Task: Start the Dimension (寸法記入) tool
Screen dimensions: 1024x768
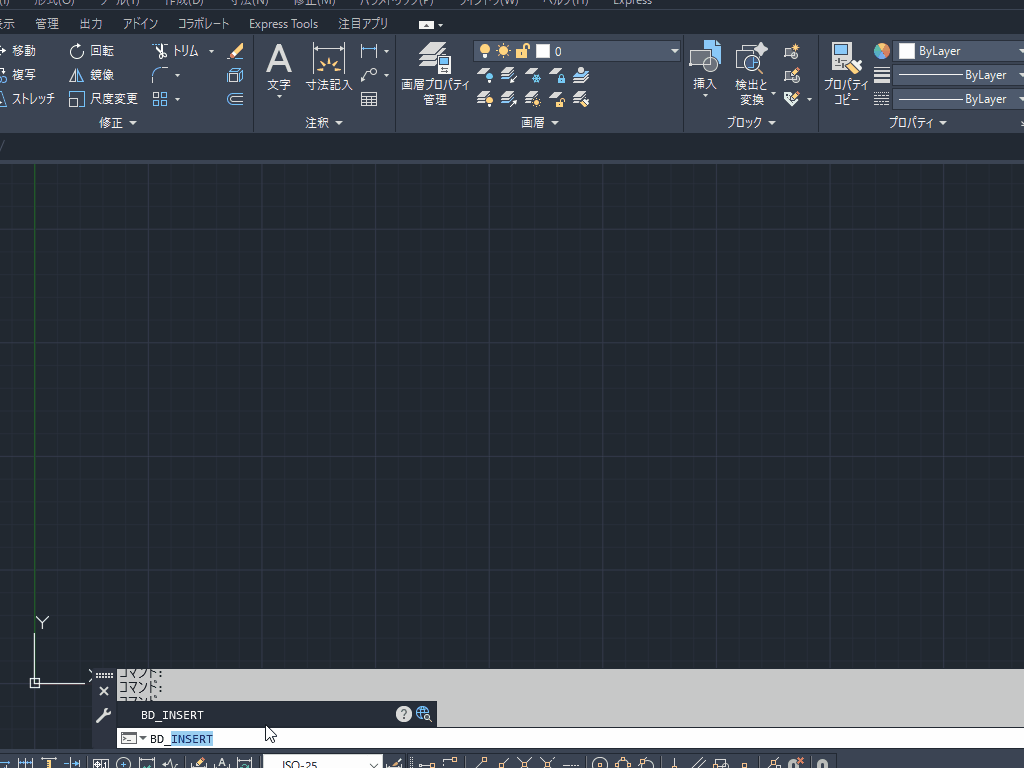Action: click(x=329, y=66)
